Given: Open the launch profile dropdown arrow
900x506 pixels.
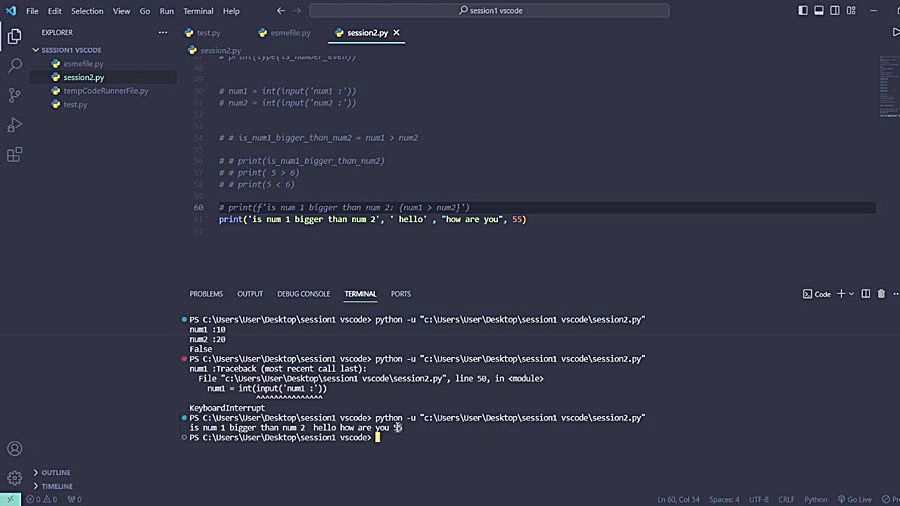Looking at the screenshot, I should 851,294.
